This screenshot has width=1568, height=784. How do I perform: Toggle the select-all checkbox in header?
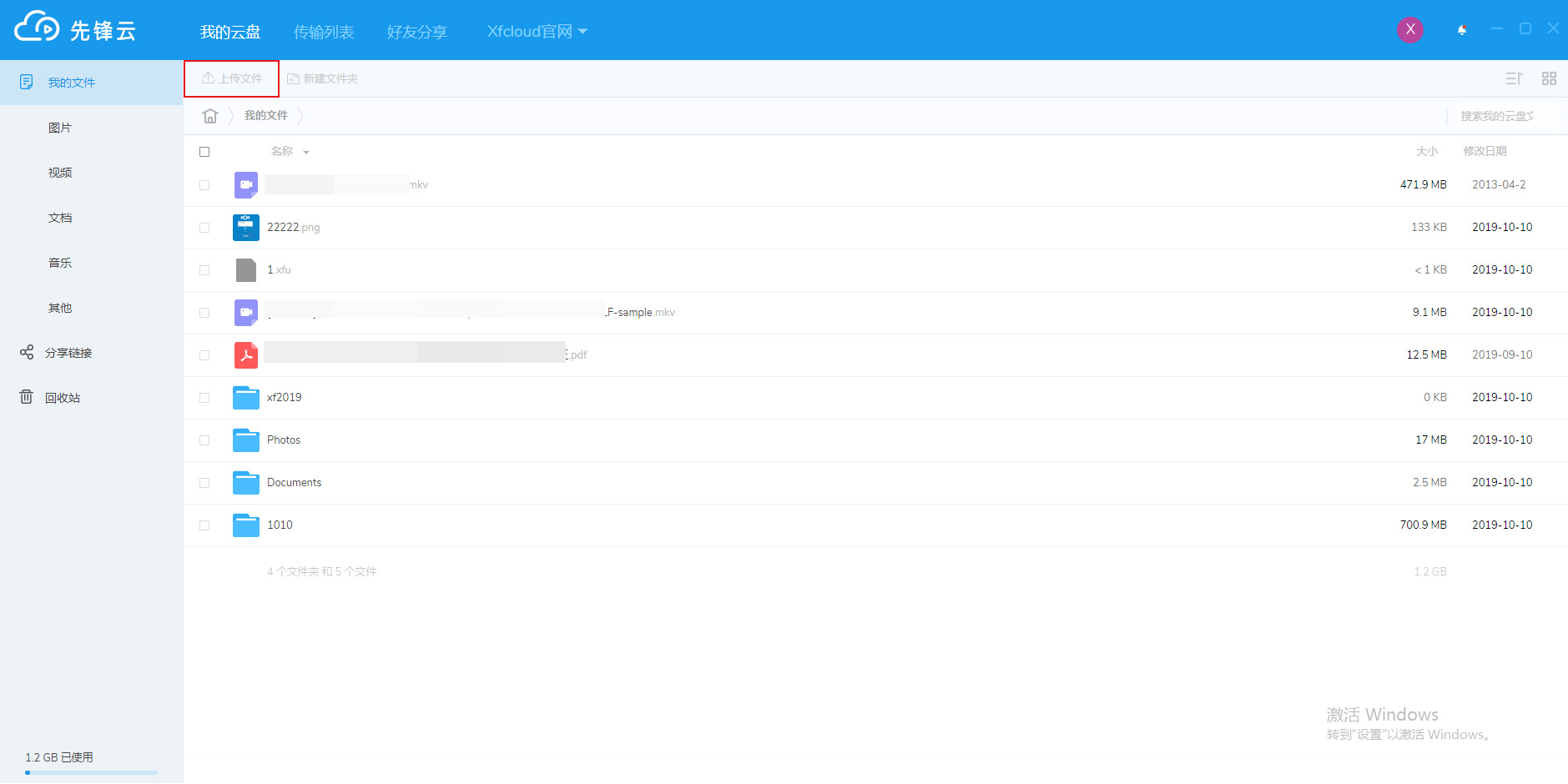tap(204, 152)
